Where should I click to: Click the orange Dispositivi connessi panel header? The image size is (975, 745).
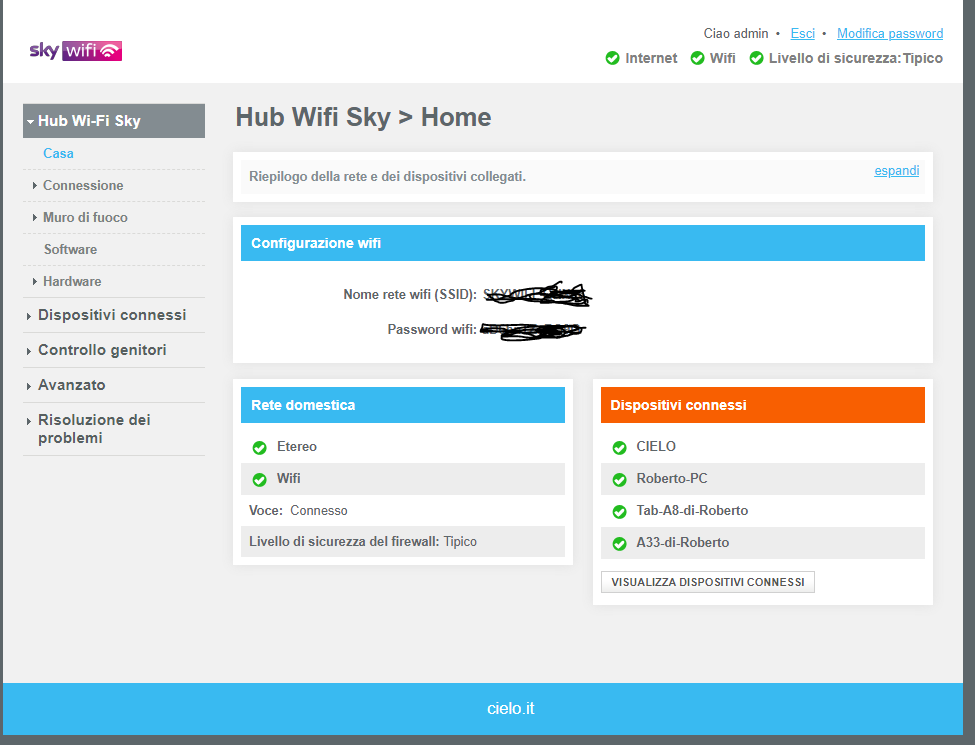click(x=762, y=405)
